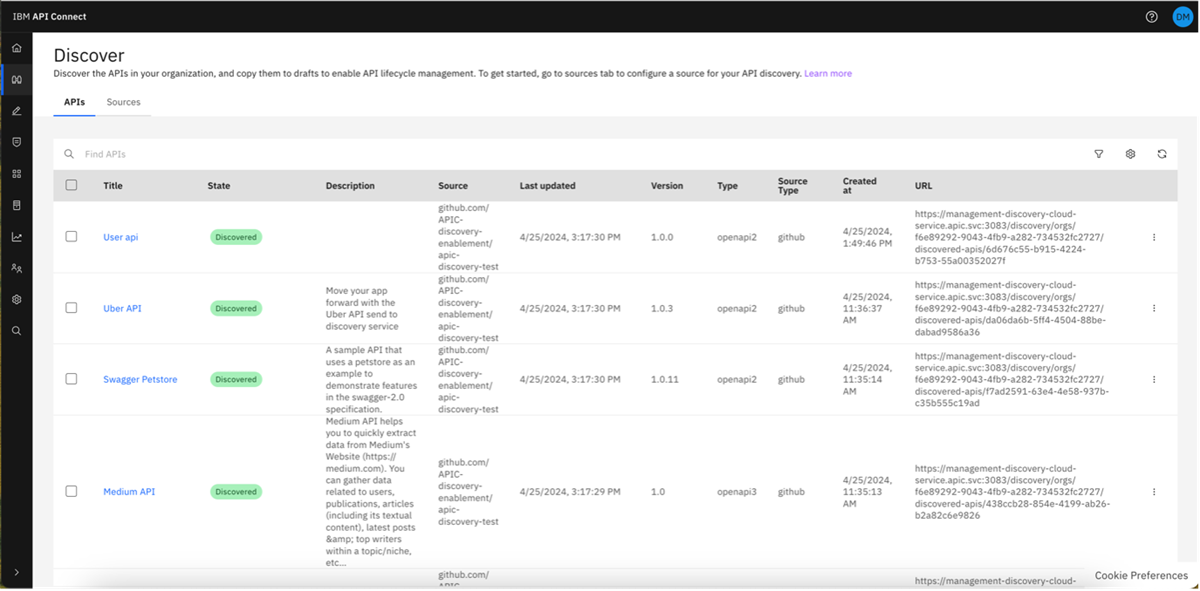Viewport: 1200px width, 591px height.
Task: Click version 1.0.11 cell
Action: click(x=665, y=380)
